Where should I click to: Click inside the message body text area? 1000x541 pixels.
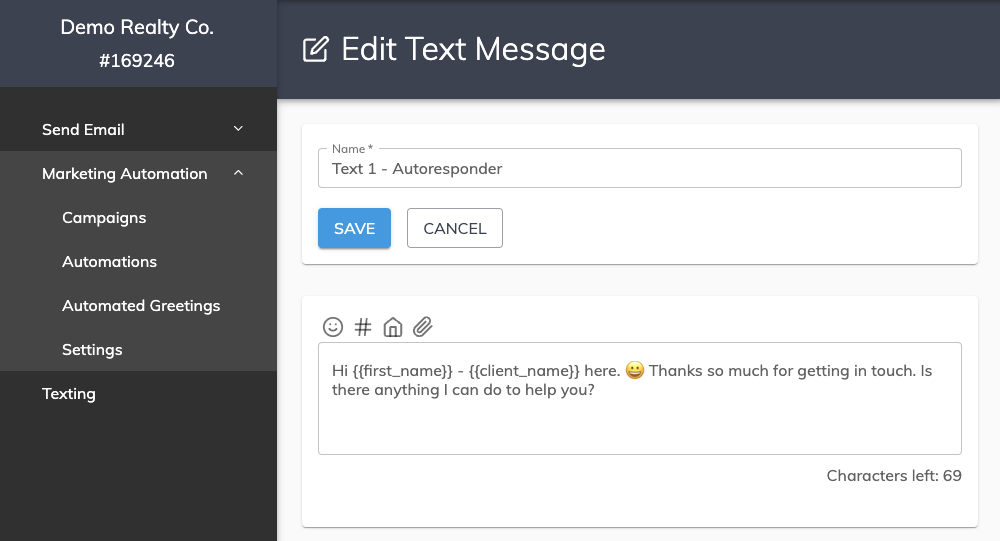(640, 399)
